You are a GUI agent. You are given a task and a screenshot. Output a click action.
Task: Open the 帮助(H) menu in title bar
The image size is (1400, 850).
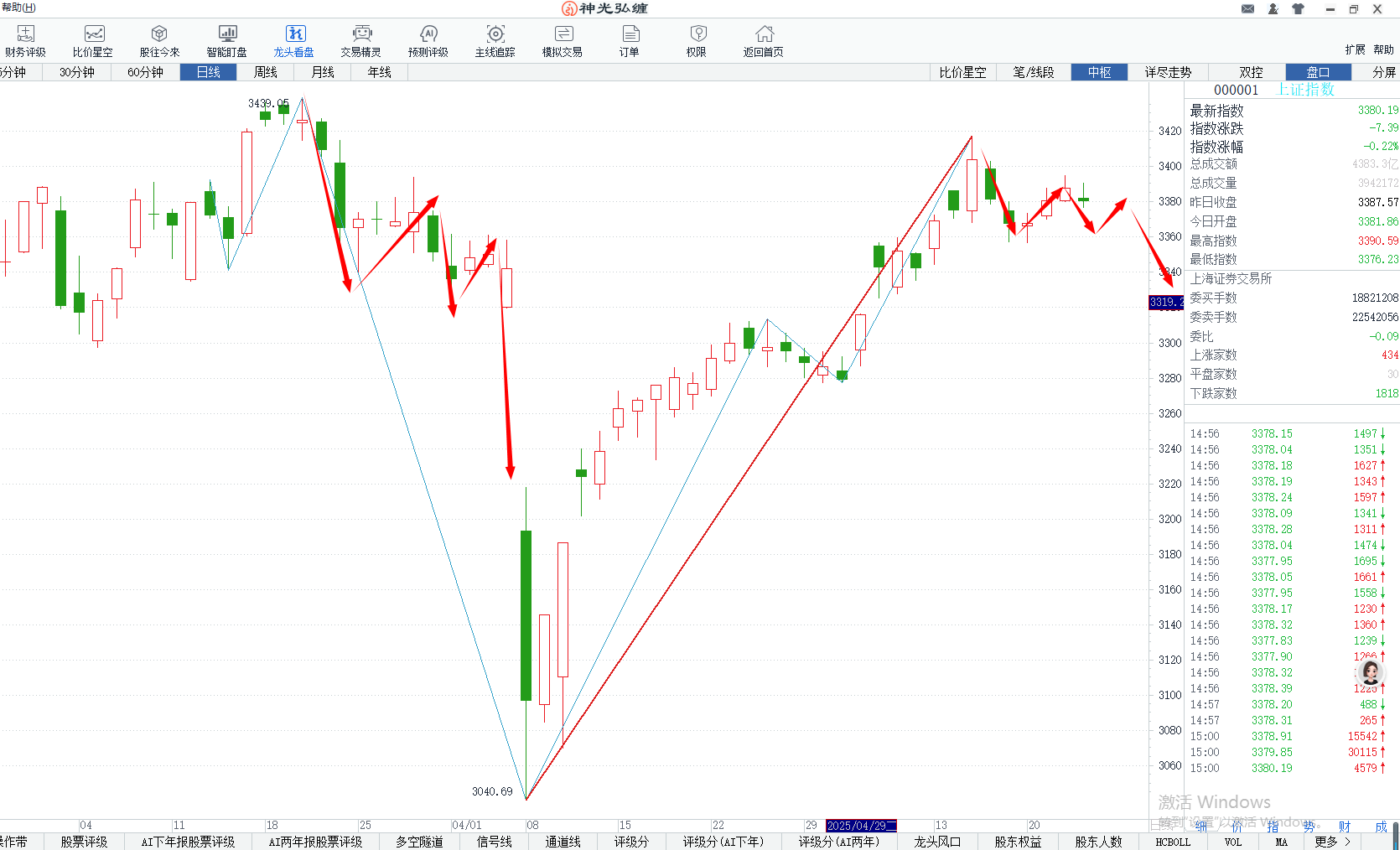(x=18, y=8)
